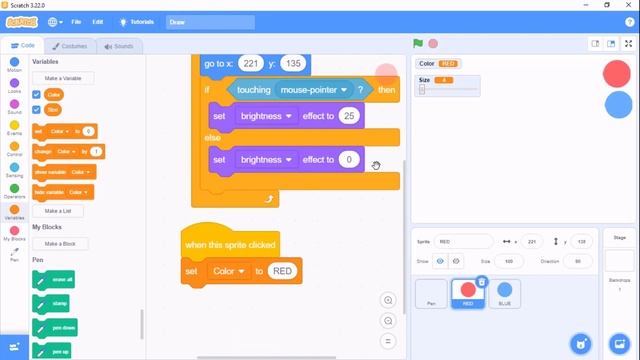The image size is (640, 360).
Task: Reset workspace zoom with equals icon
Action: click(388, 341)
